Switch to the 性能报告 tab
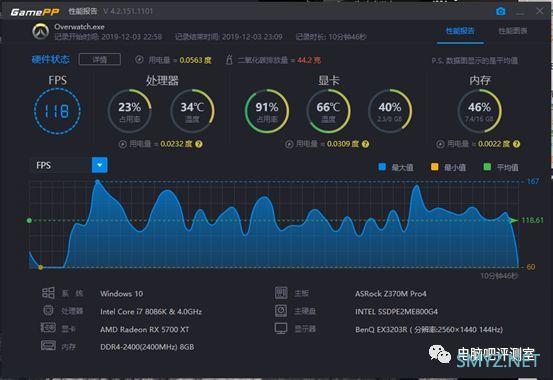The height and width of the screenshot is (380, 553). tap(460, 31)
